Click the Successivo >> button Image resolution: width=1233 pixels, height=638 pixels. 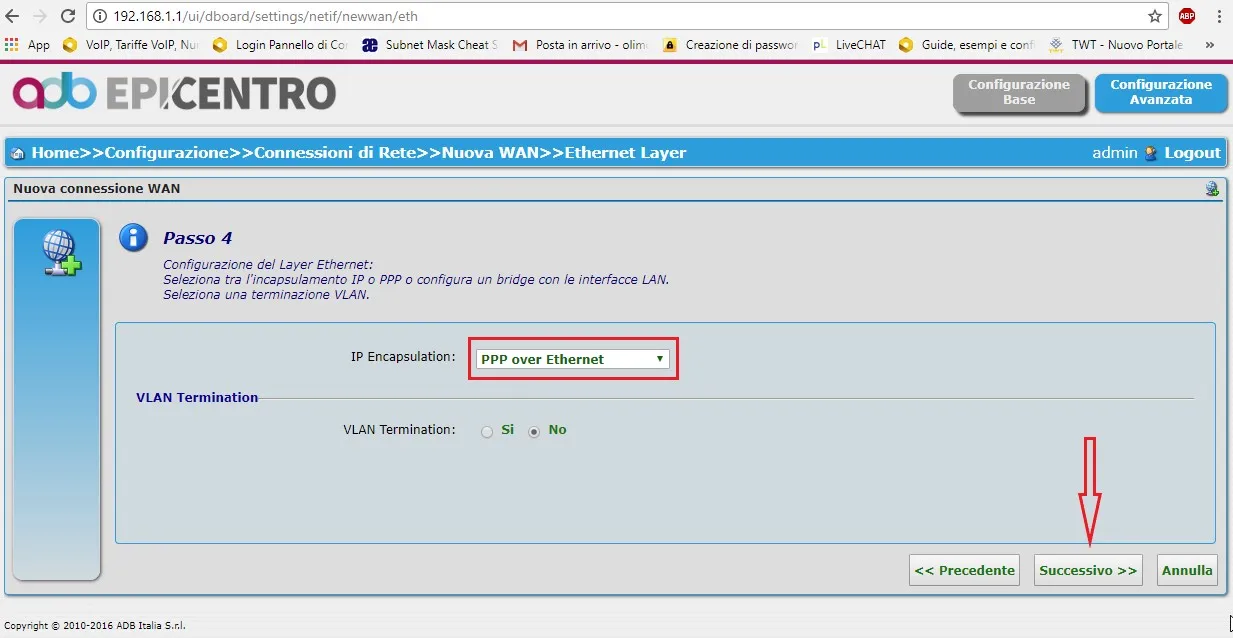1088,570
